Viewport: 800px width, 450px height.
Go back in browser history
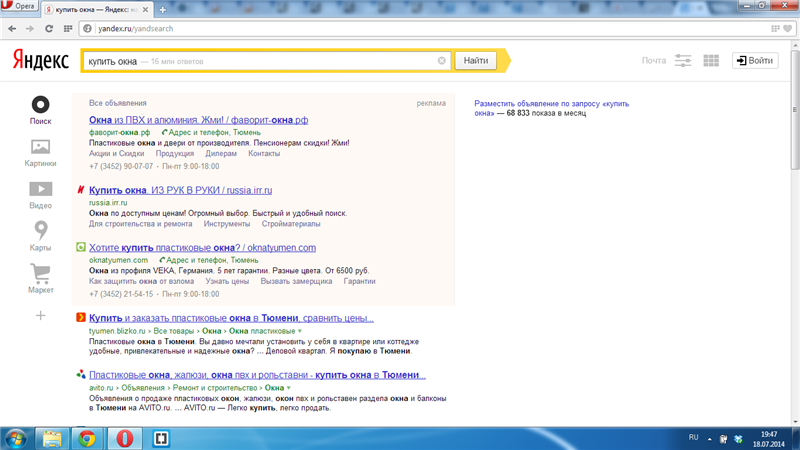tap(12, 29)
